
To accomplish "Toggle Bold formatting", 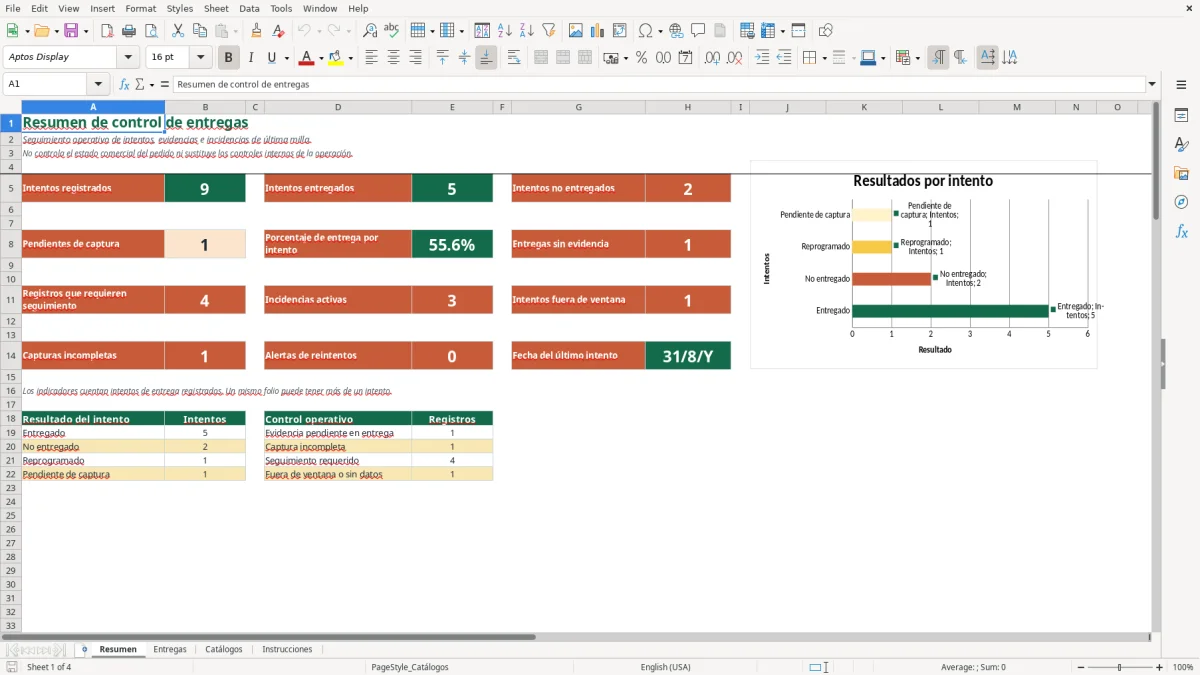I will pyautogui.click(x=229, y=58).
